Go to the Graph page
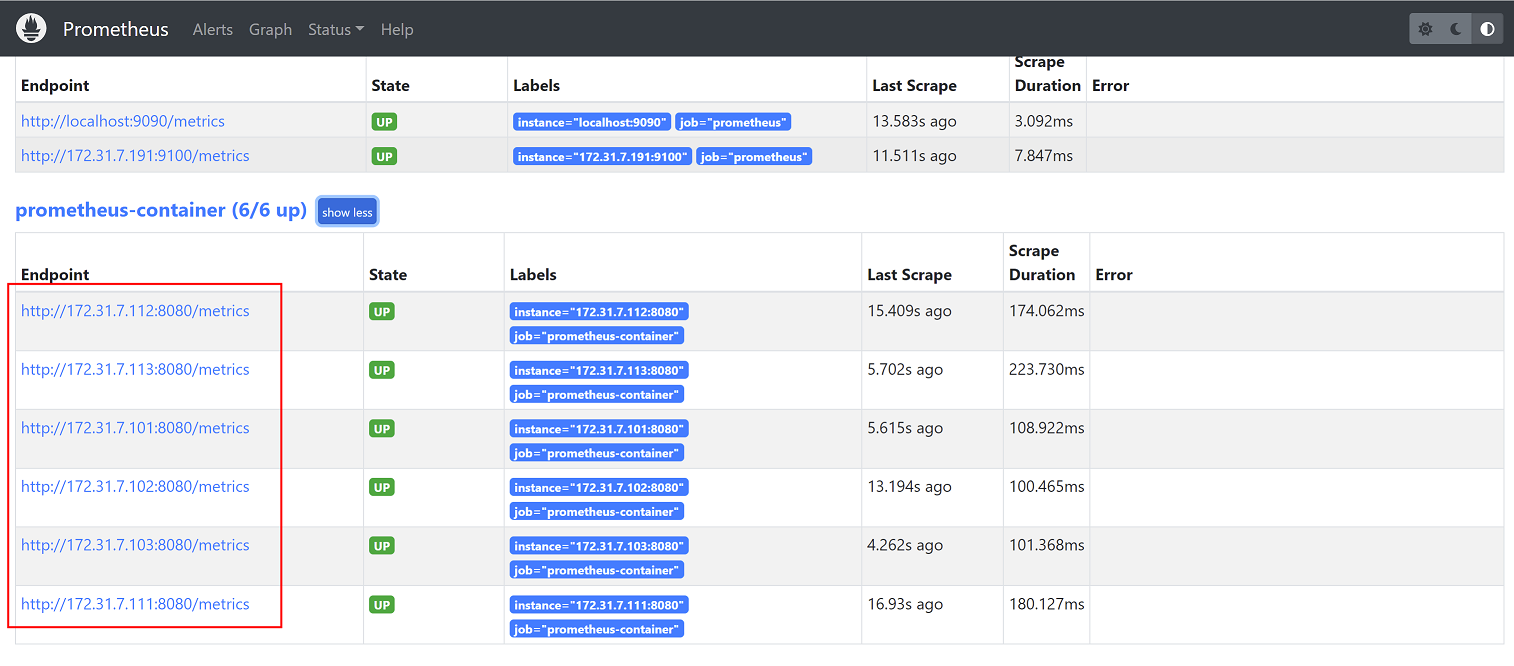1514x666 pixels. coord(270,30)
